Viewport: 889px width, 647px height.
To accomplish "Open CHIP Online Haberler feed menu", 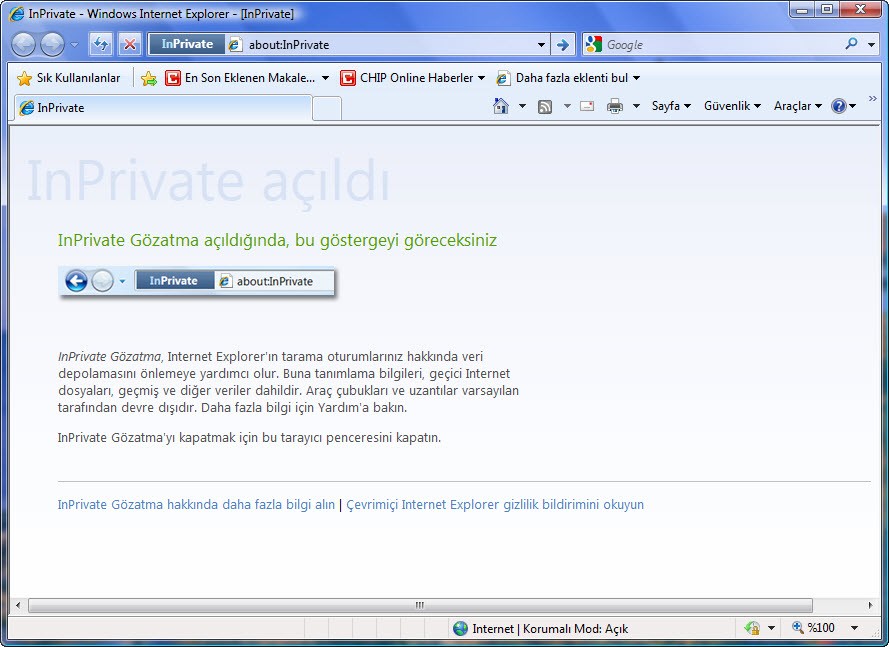I will [x=412, y=78].
